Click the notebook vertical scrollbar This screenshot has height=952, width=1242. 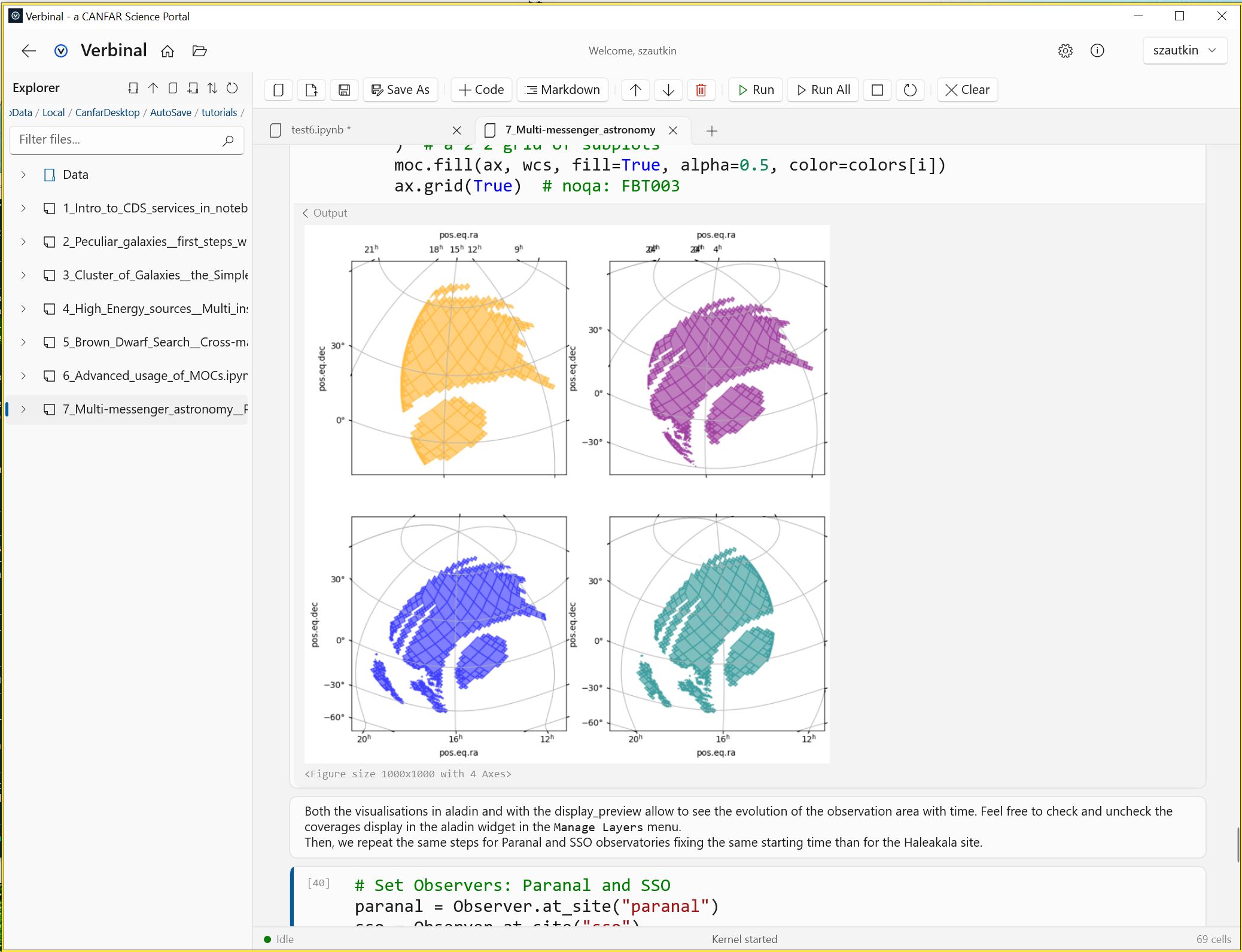pyautogui.click(x=1238, y=844)
